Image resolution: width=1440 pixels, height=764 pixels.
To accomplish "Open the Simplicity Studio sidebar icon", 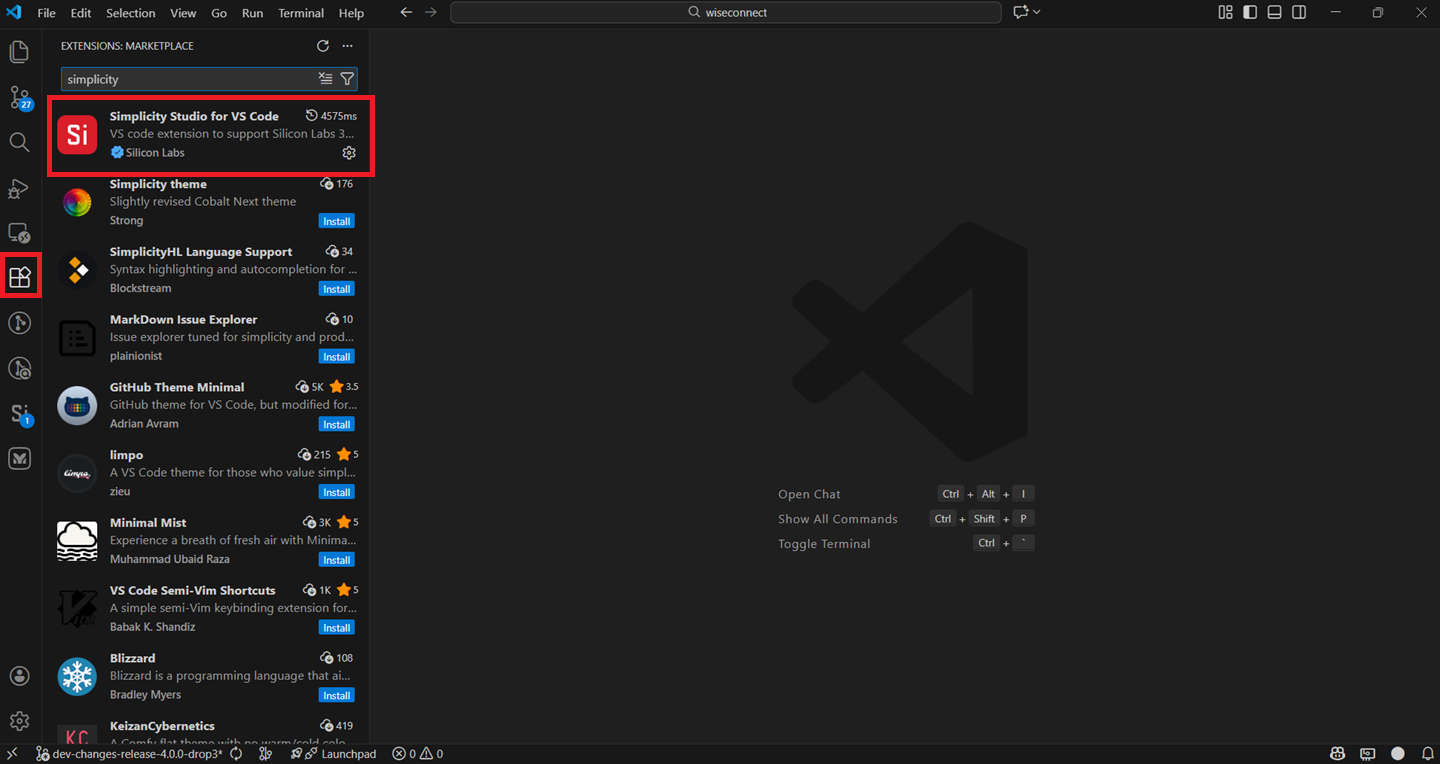I will point(20,413).
